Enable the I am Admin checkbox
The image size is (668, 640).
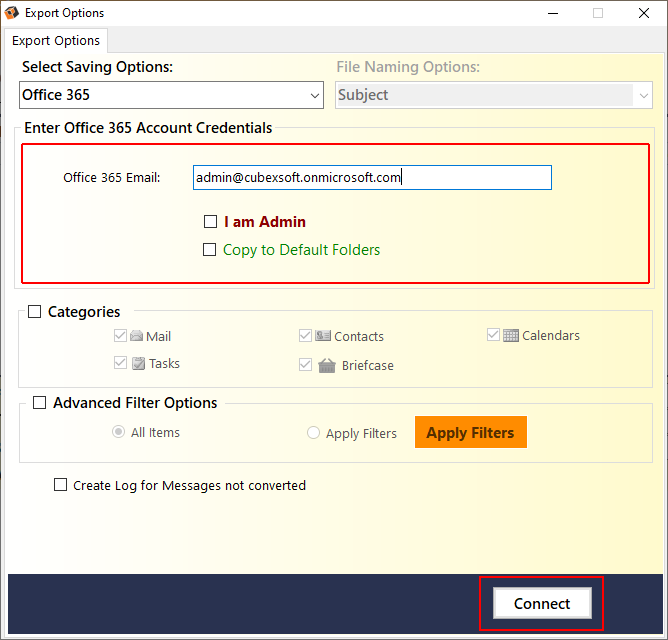point(210,222)
